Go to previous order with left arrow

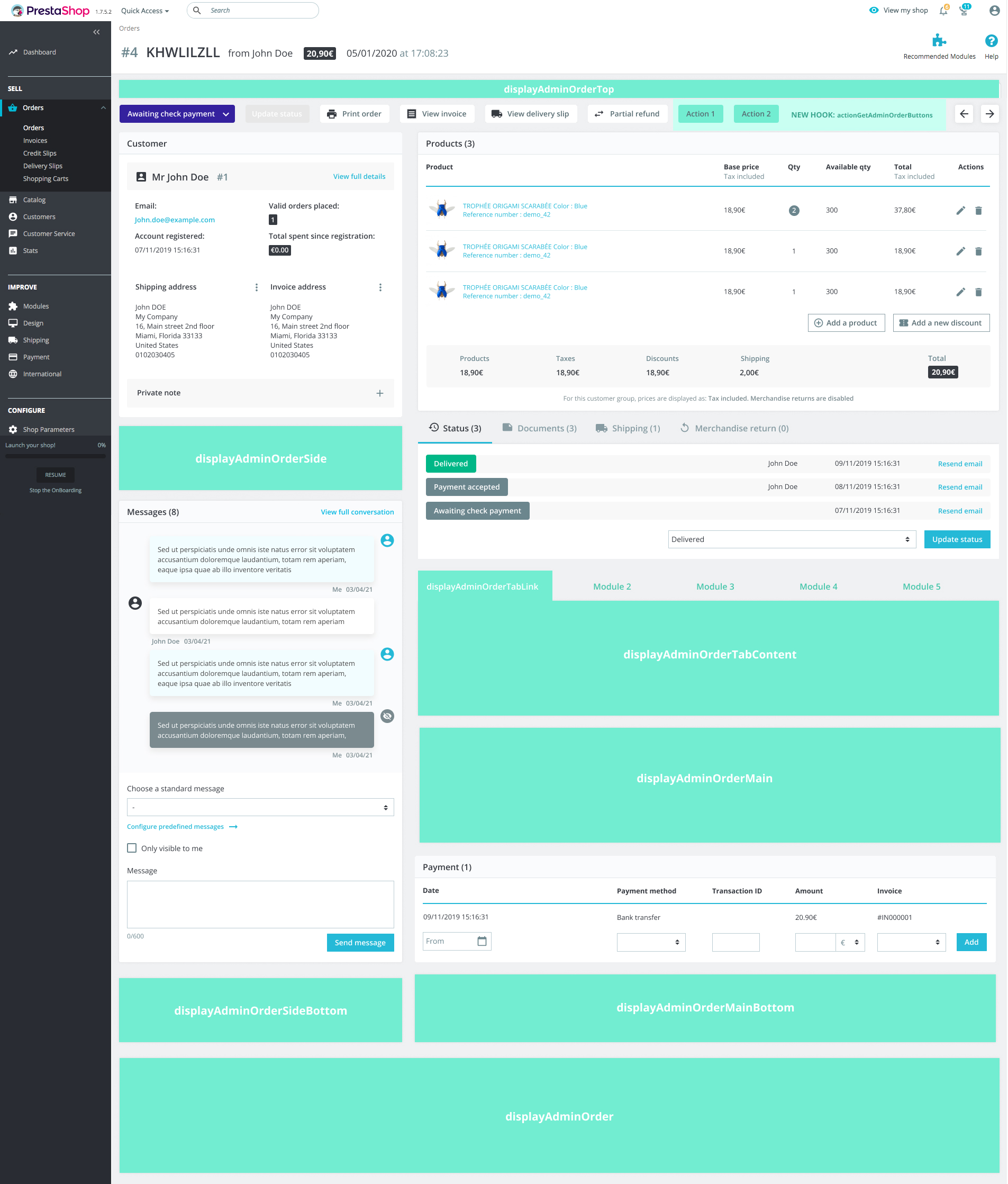pos(964,114)
